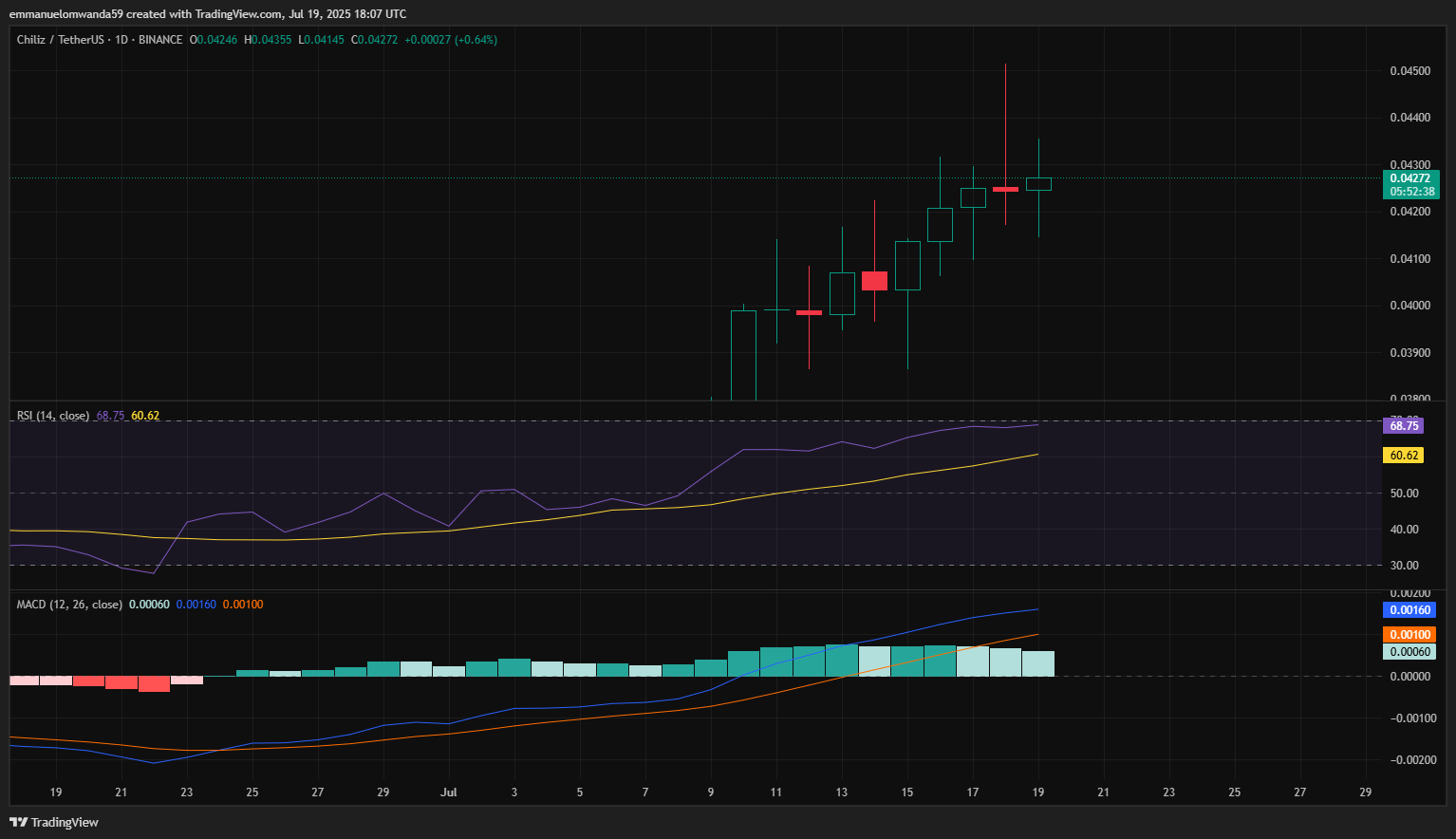1456x839 pixels.
Task: Click the current price tag 0.04272
Action: pyautogui.click(x=1410, y=178)
